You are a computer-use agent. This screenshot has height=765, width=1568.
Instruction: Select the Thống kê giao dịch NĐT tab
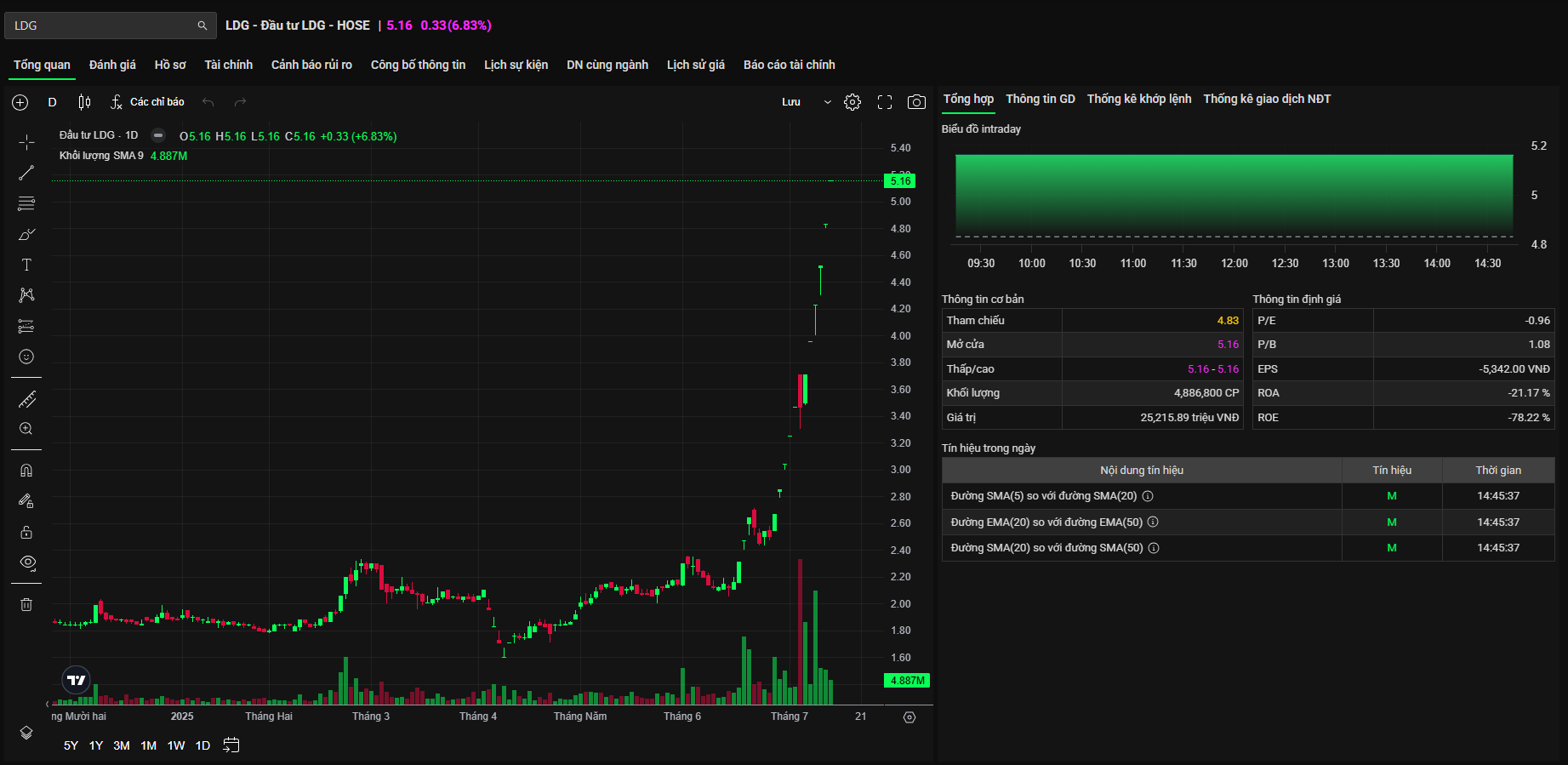[x=1267, y=99]
